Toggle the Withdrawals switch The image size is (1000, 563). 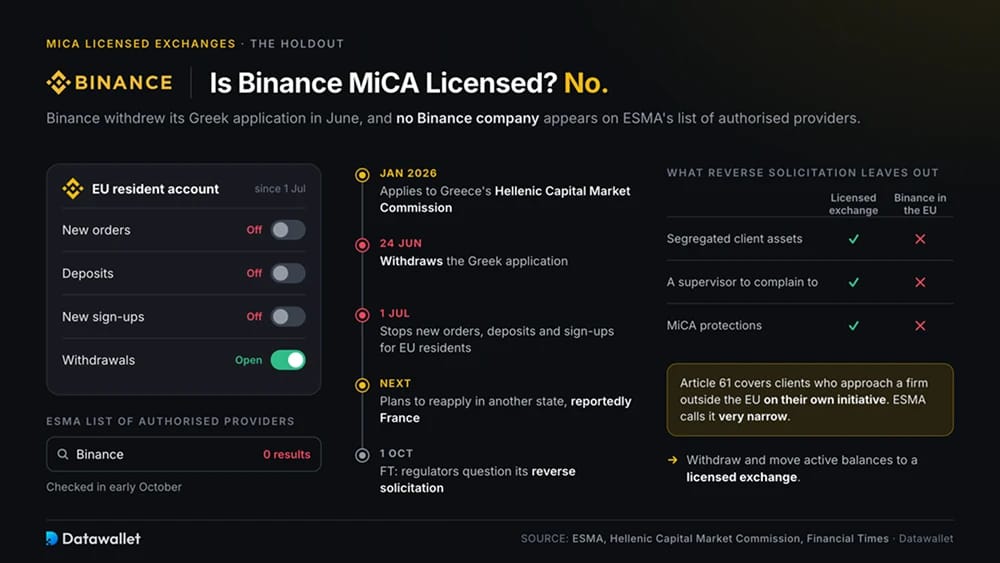click(x=288, y=360)
